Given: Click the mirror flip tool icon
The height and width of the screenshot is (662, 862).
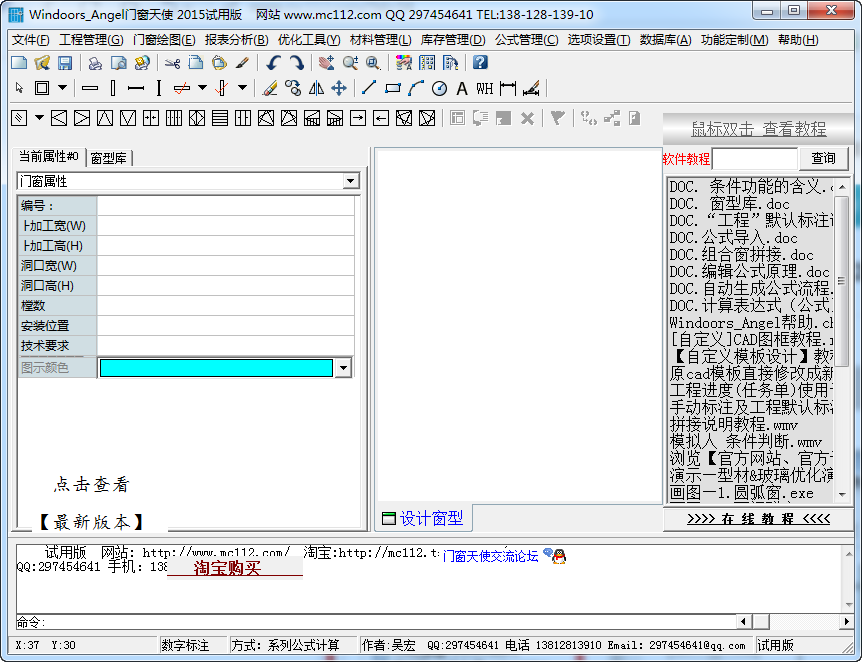Looking at the screenshot, I should (x=316, y=88).
